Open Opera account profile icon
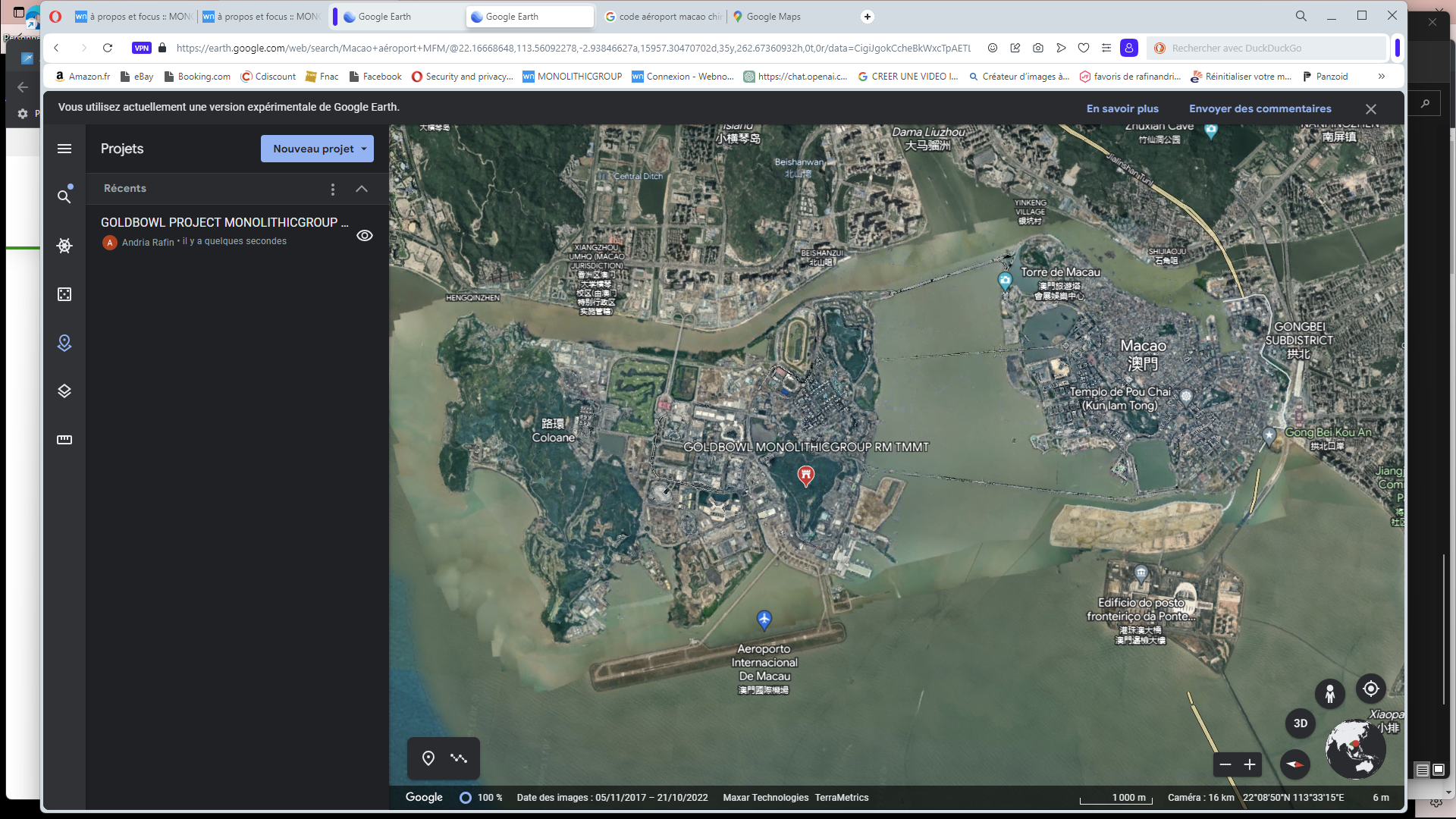The image size is (1456, 819). click(1129, 48)
